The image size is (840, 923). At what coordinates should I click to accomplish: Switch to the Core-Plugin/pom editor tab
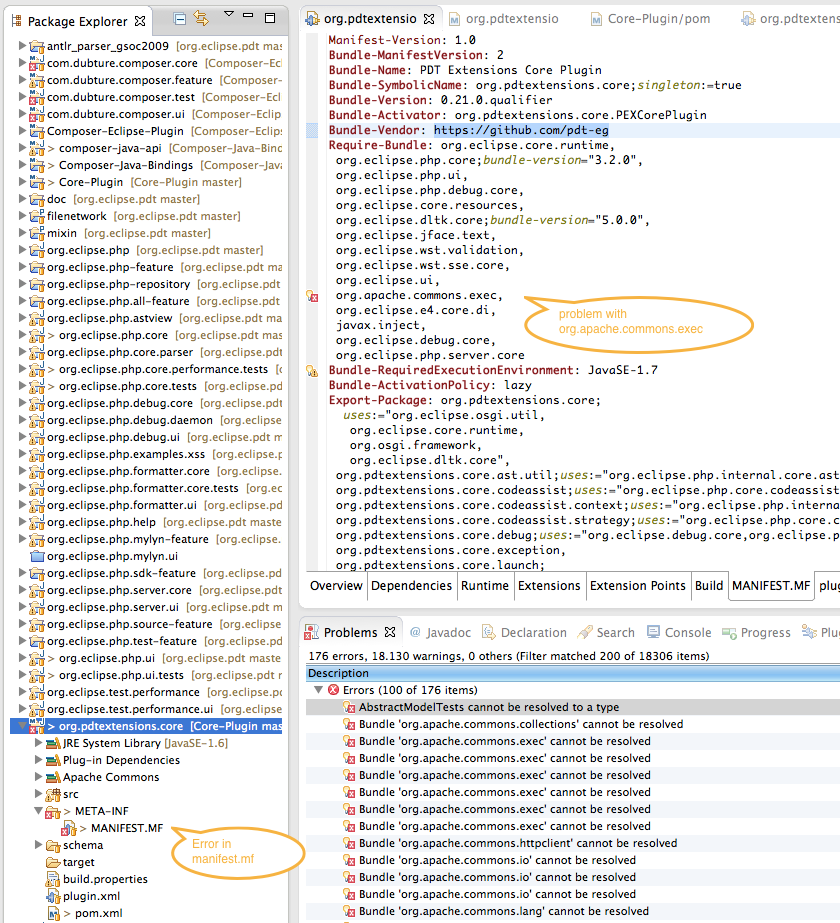(x=650, y=19)
